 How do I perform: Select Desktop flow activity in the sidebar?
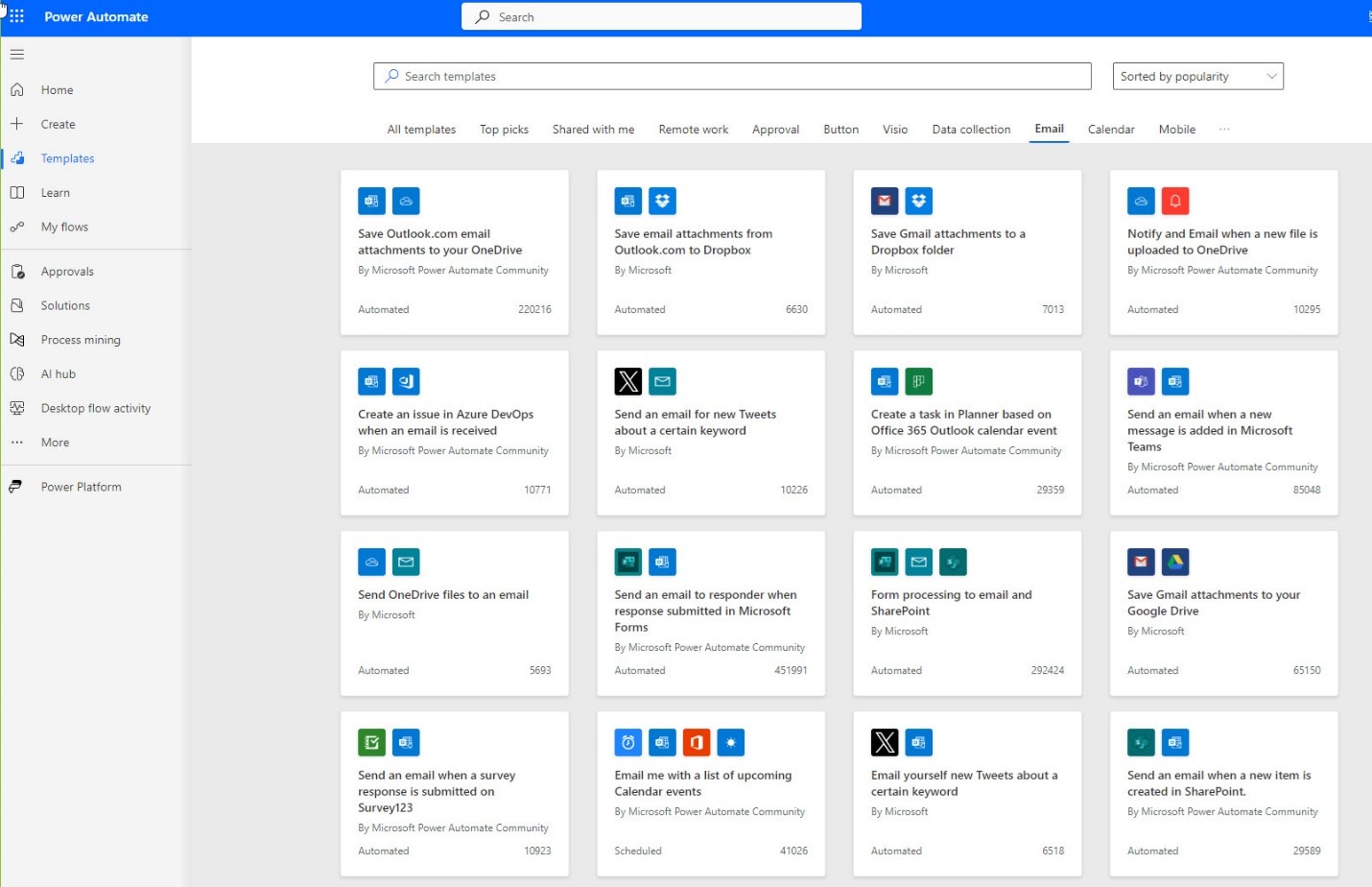click(x=95, y=407)
